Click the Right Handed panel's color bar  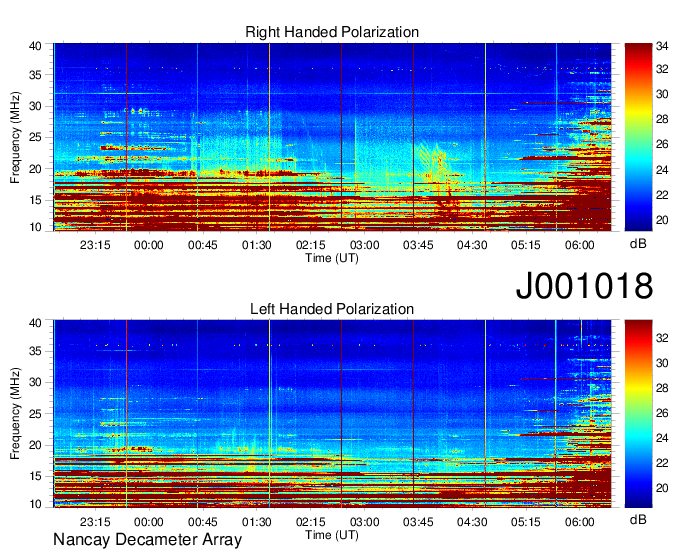pos(638,137)
